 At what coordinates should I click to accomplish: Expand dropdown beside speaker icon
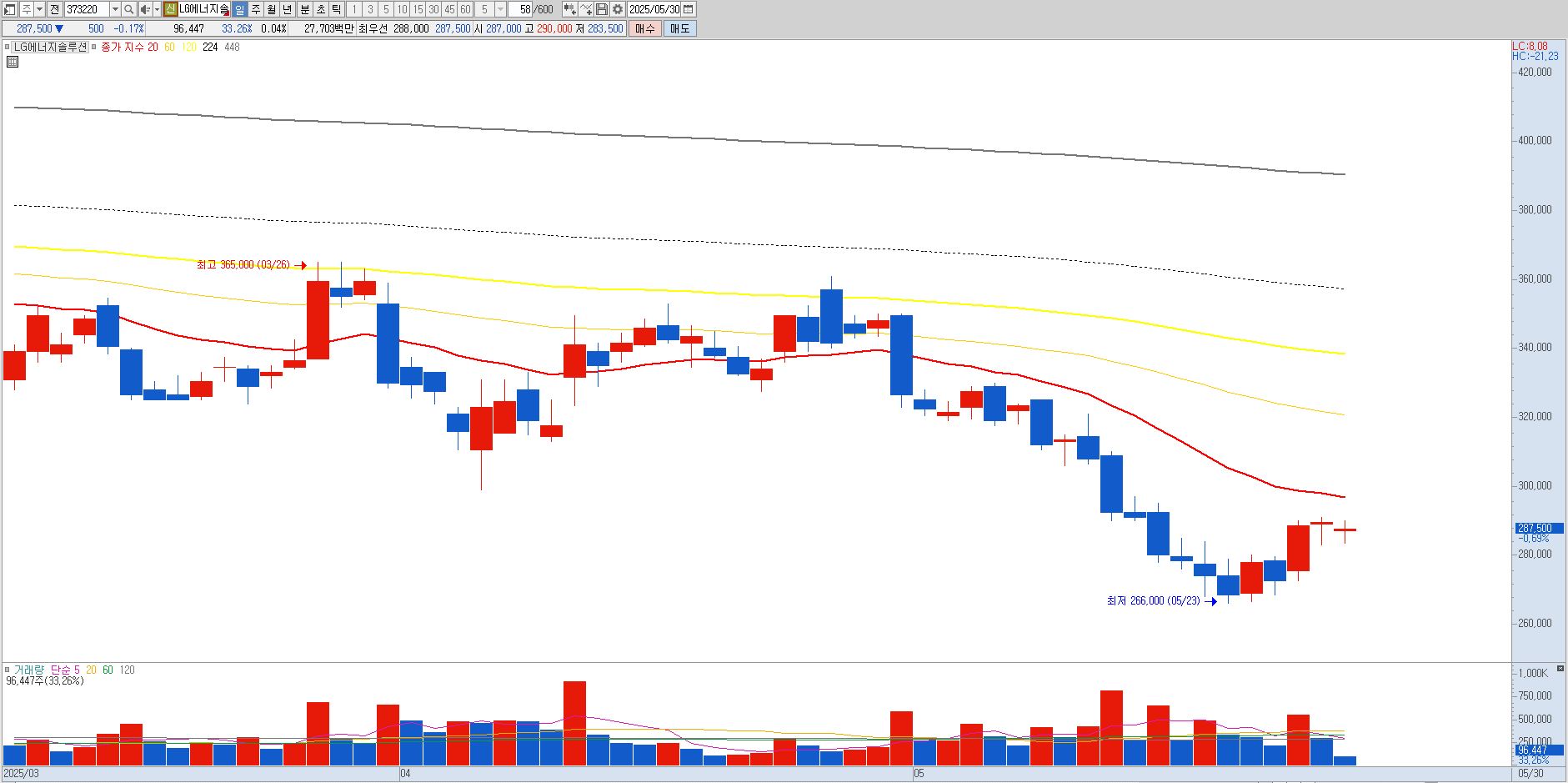pyautogui.click(x=157, y=9)
